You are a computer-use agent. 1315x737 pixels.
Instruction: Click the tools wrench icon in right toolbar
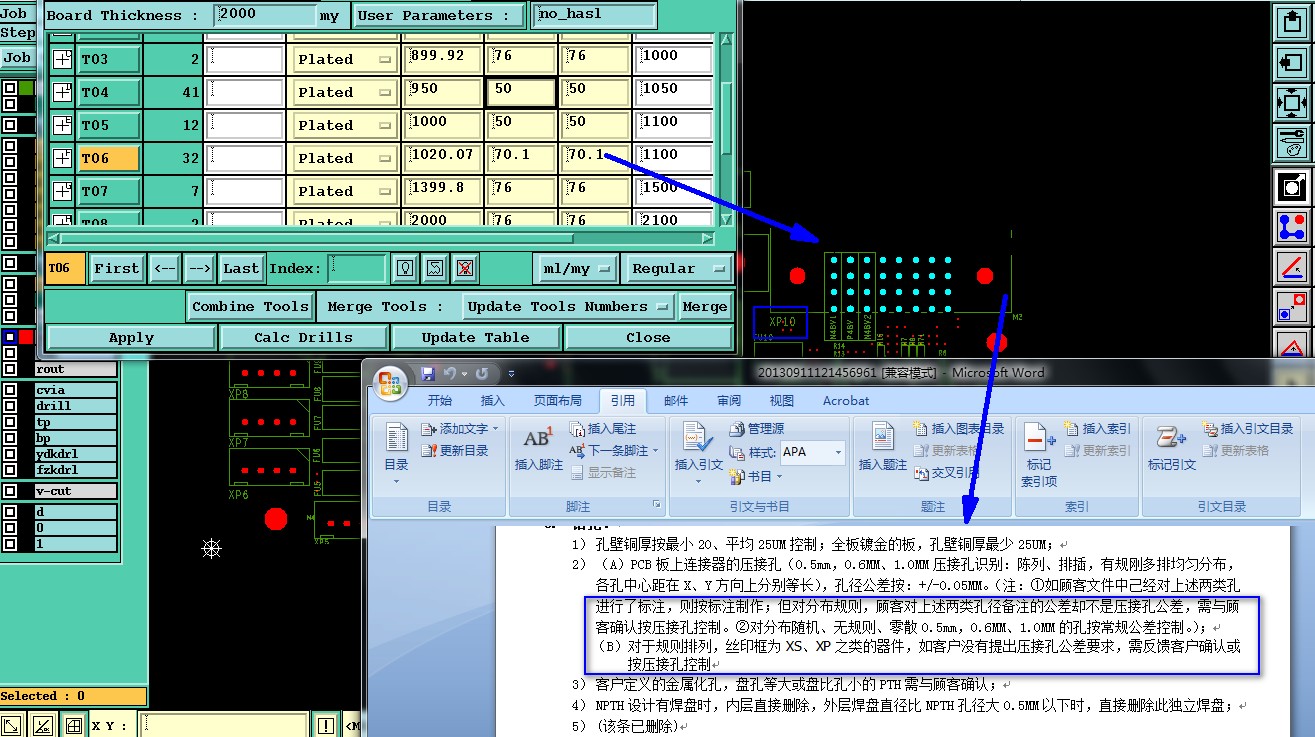[x=1292, y=143]
